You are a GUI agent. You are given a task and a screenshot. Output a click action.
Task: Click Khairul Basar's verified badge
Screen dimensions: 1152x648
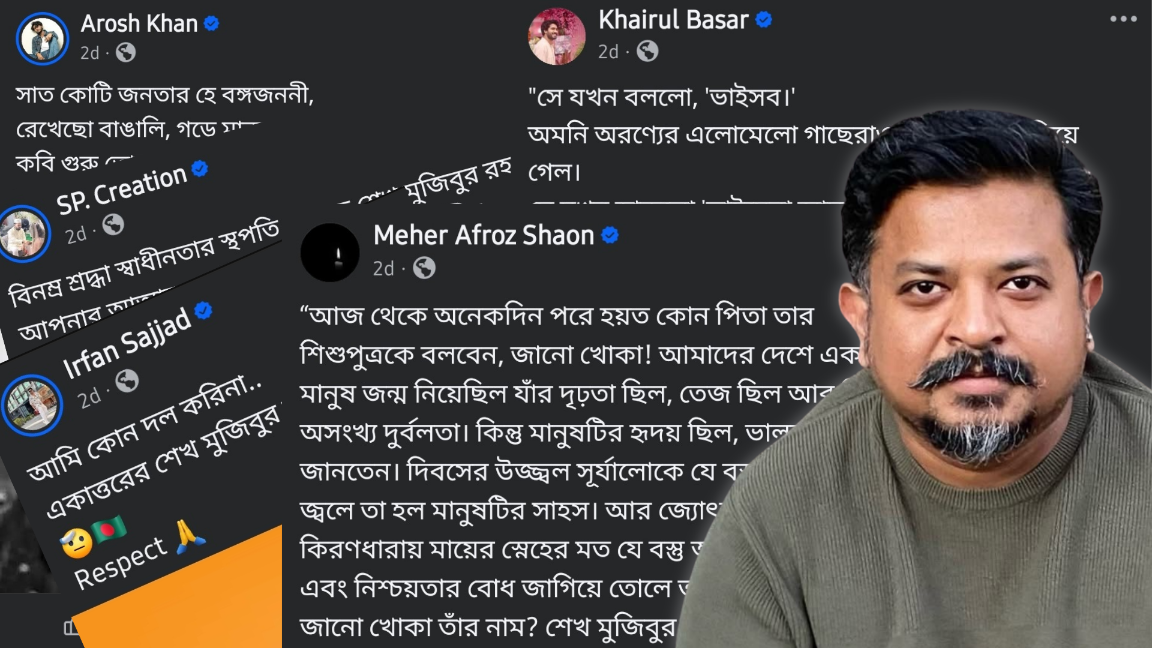point(764,20)
